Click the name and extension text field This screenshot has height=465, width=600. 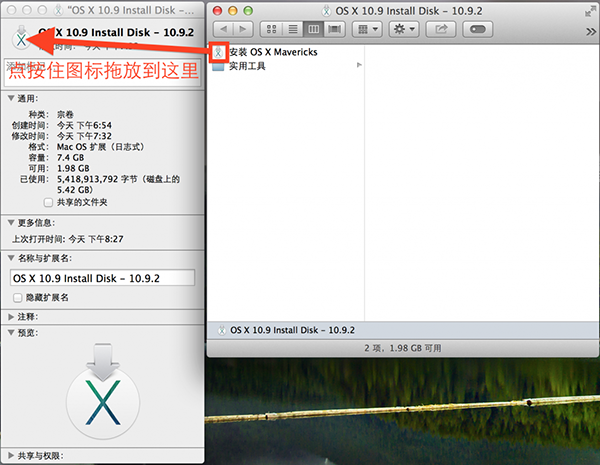click(x=103, y=278)
